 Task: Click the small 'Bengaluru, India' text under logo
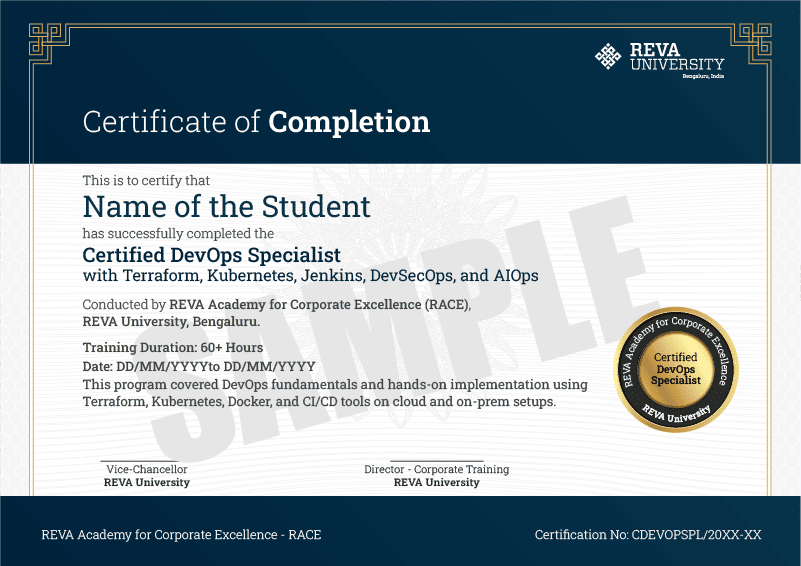[703, 76]
